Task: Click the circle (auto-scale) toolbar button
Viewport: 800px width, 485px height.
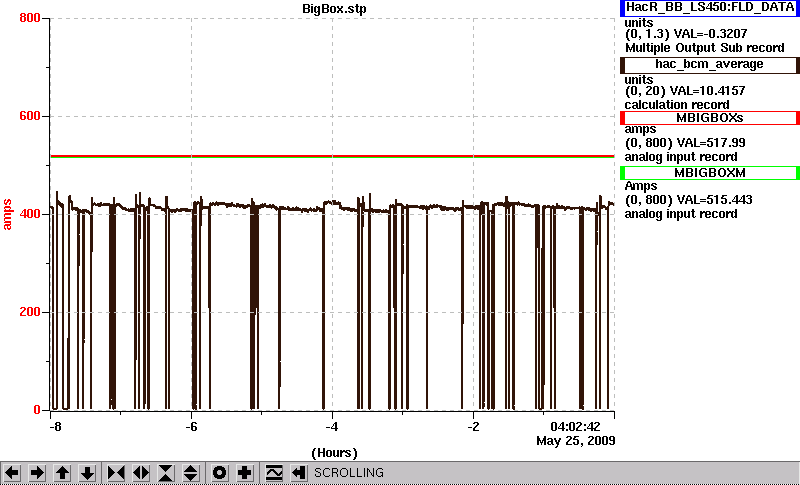Action: (219, 473)
